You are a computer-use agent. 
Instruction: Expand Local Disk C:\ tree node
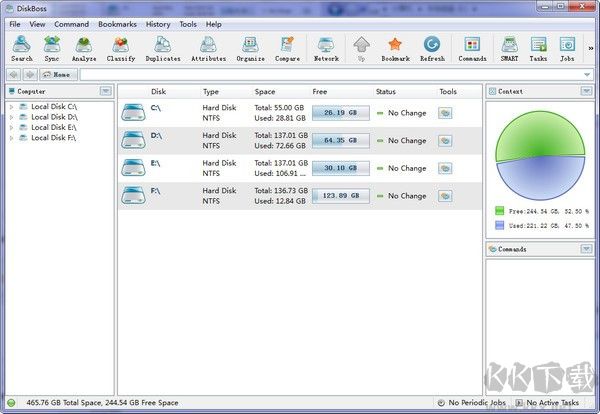click(11, 105)
